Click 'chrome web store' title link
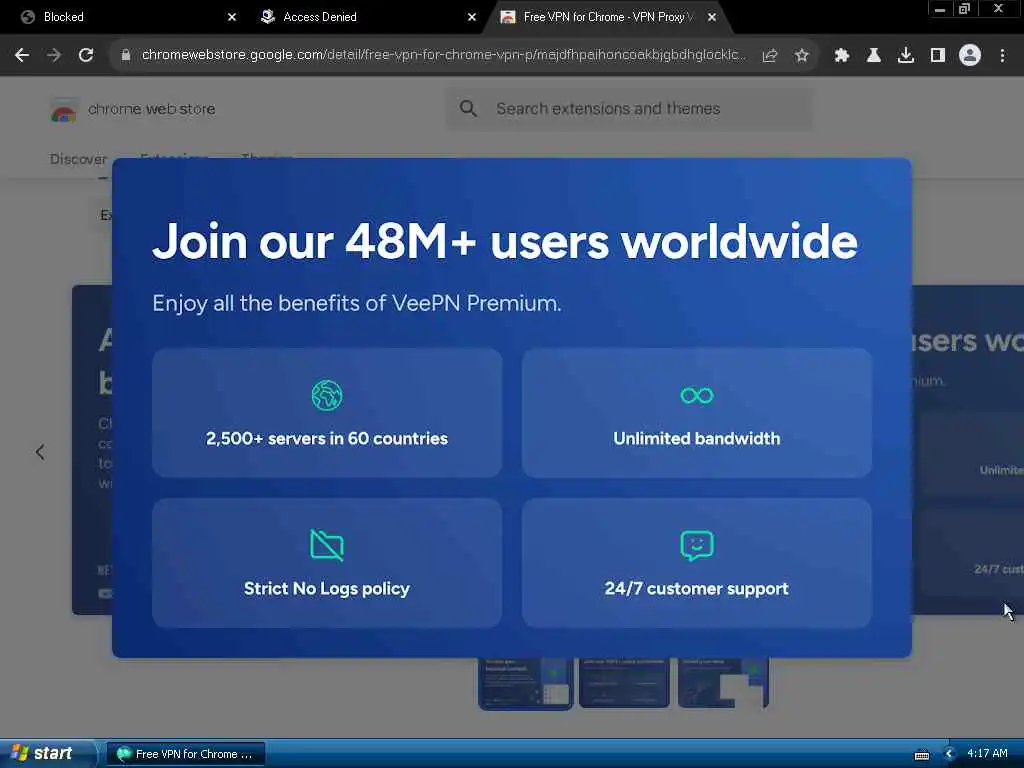 coord(152,109)
